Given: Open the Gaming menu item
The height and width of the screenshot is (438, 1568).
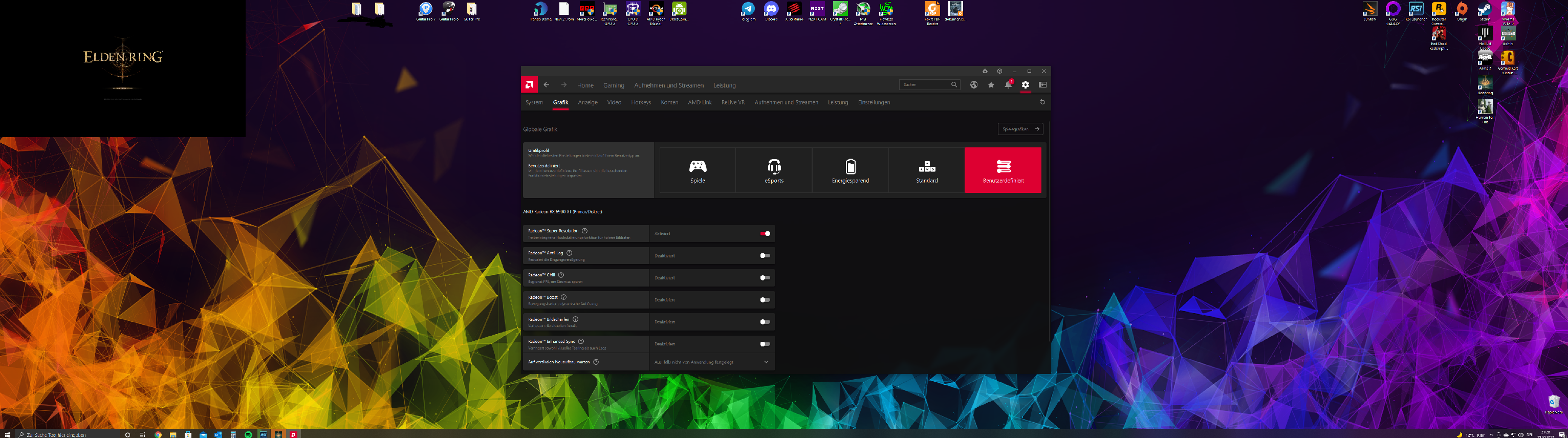Looking at the screenshot, I should click(614, 85).
